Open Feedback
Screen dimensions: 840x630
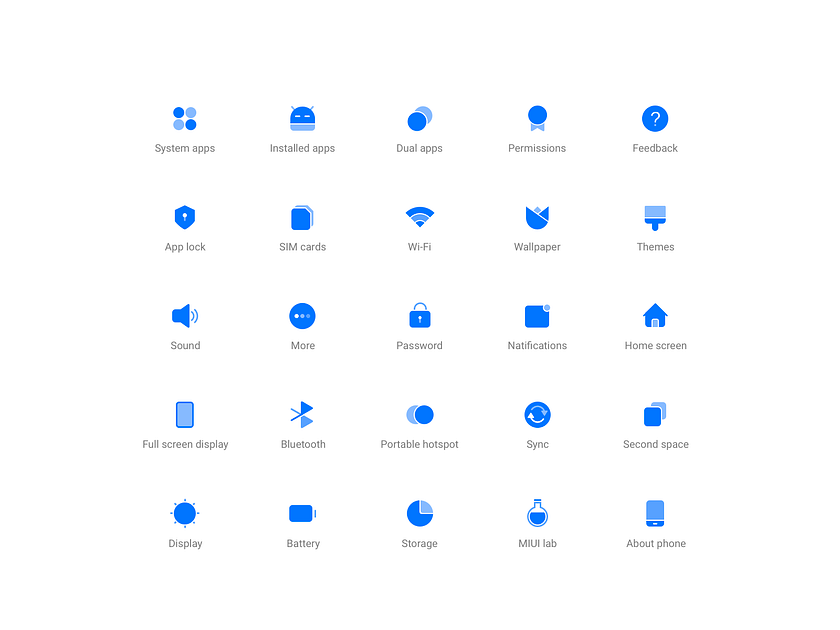655,118
